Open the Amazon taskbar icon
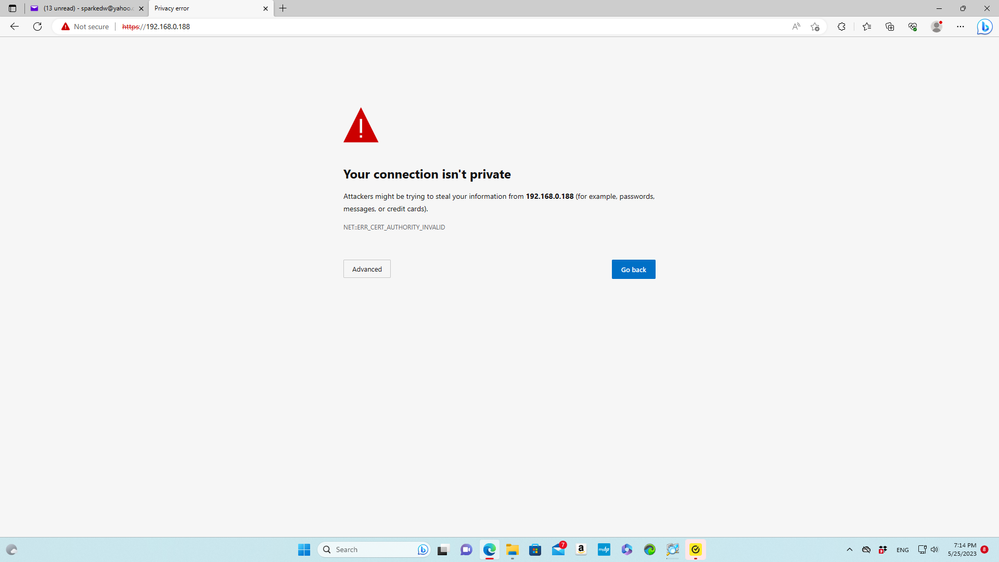The height and width of the screenshot is (562, 999). pos(581,549)
